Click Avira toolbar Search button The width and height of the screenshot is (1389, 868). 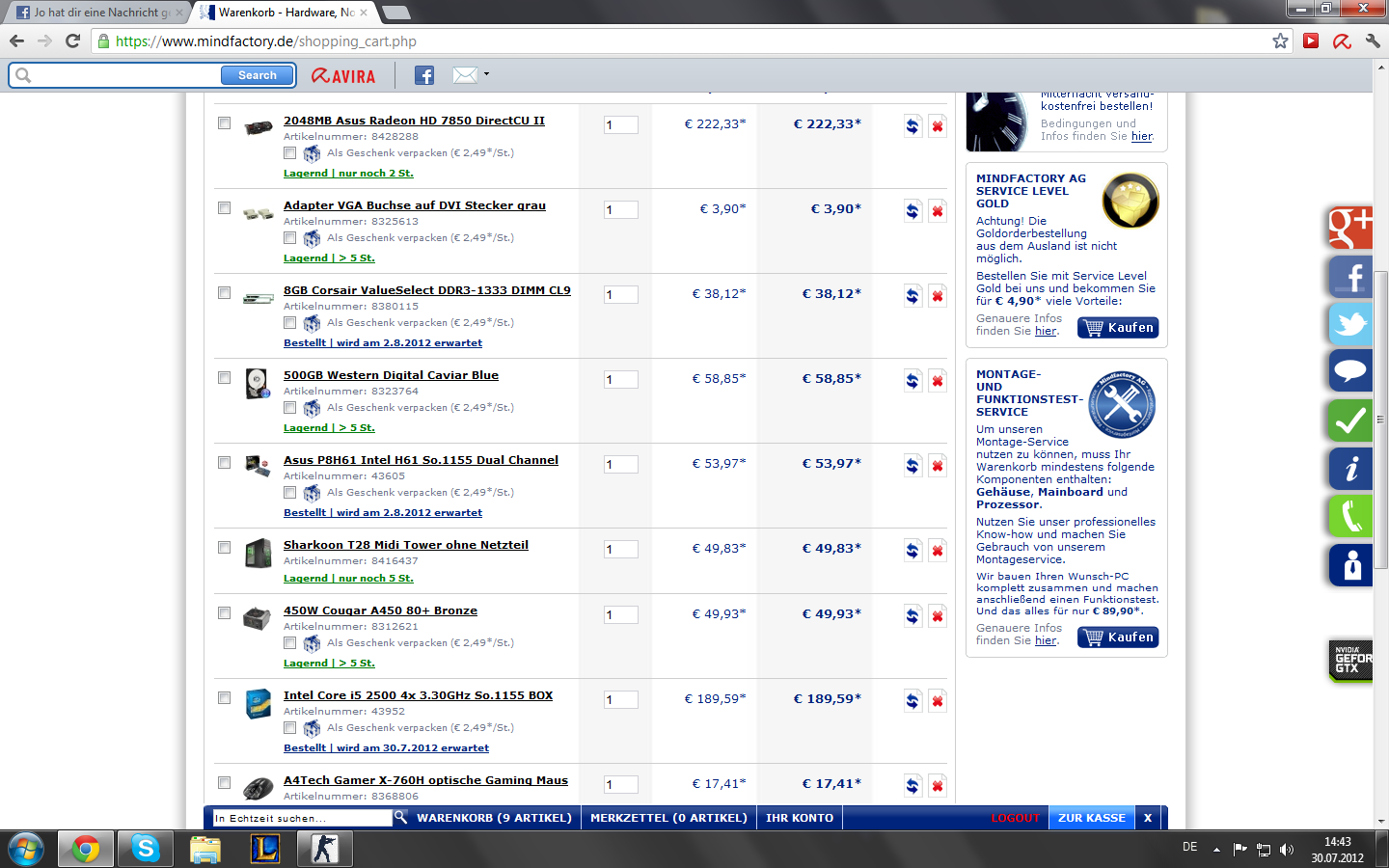point(258,75)
